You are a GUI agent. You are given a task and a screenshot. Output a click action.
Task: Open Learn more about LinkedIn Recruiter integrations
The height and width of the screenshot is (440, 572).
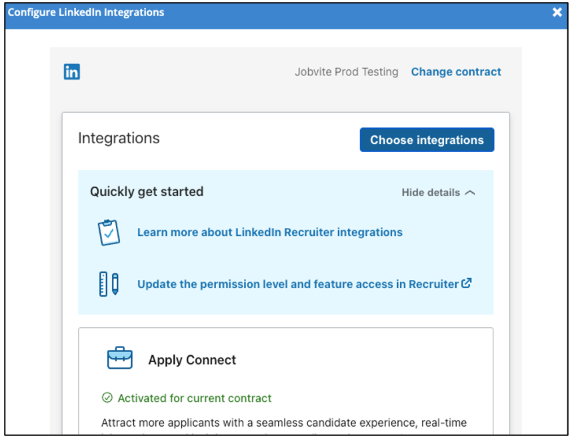(x=270, y=232)
